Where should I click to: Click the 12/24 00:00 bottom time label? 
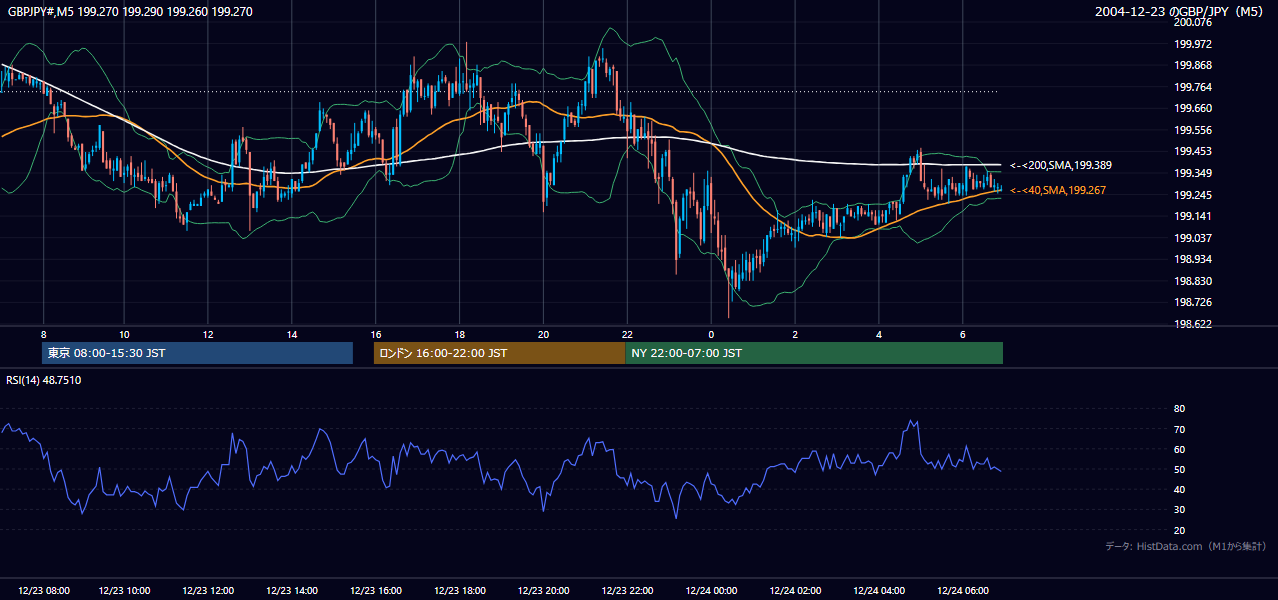click(x=713, y=590)
